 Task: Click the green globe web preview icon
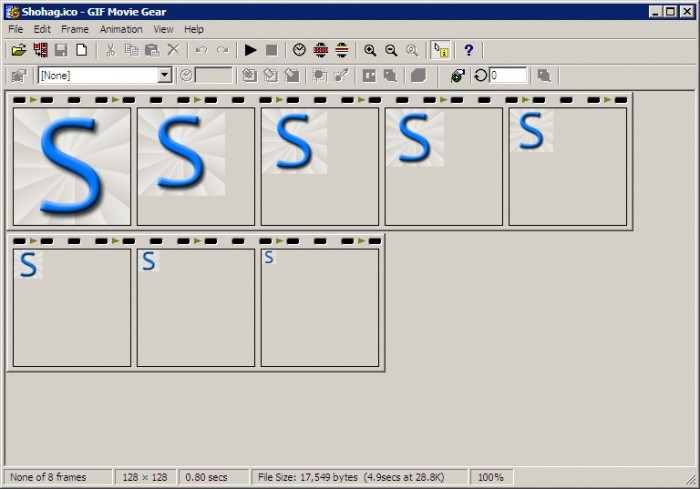(457, 75)
